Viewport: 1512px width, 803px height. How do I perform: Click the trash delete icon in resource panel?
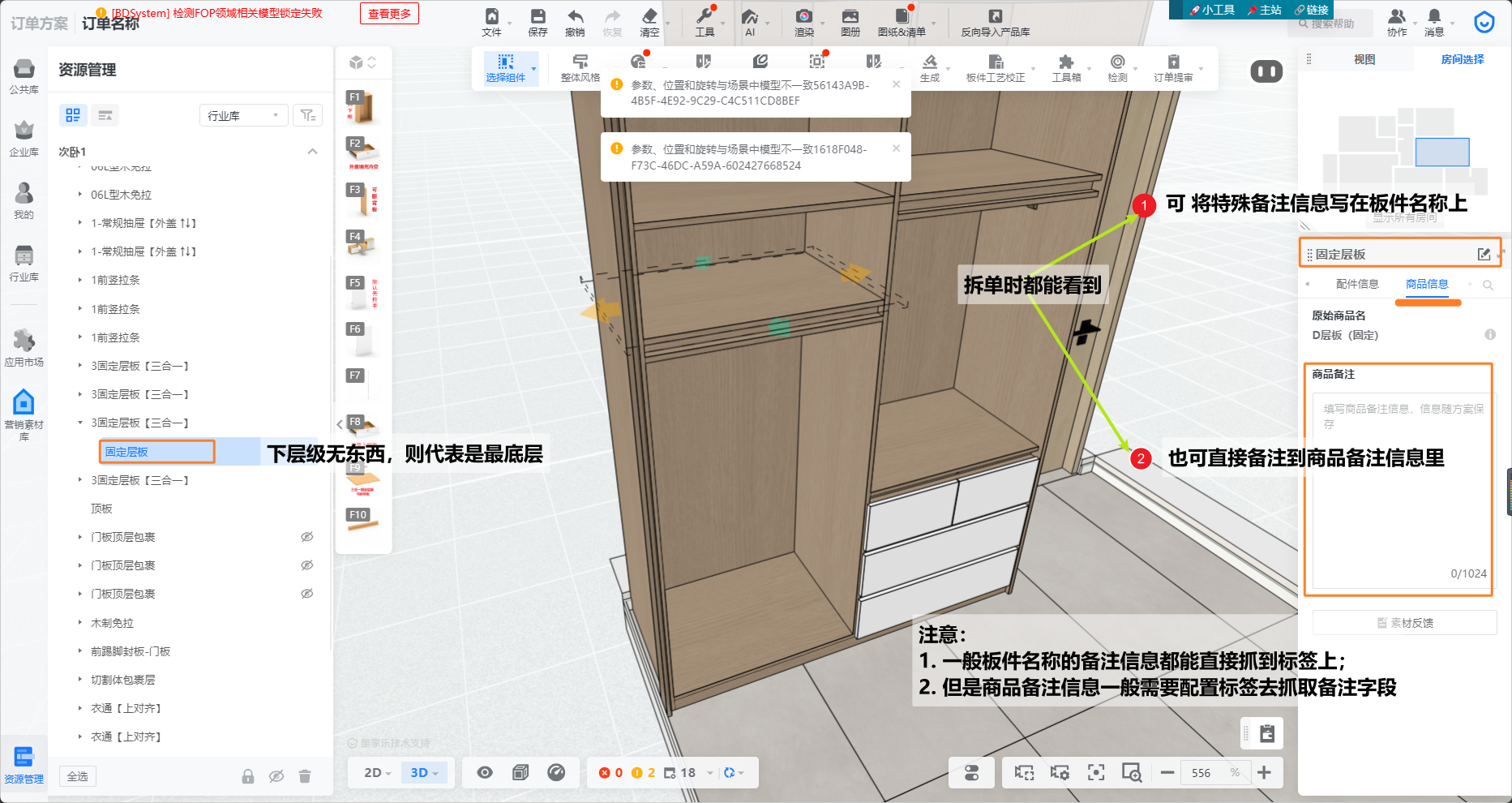click(305, 776)
